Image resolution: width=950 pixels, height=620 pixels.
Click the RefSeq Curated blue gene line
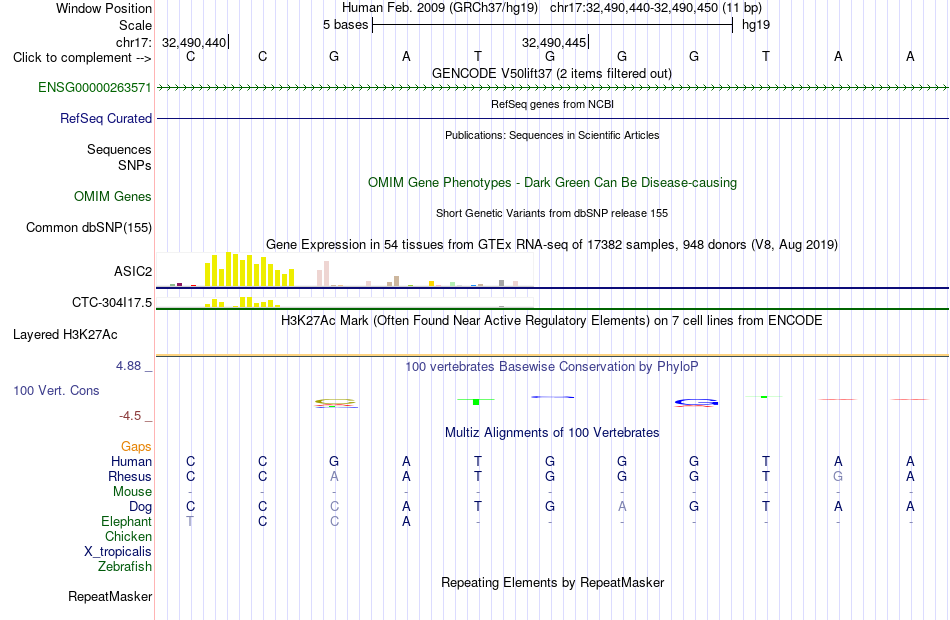tap(552, 118)
